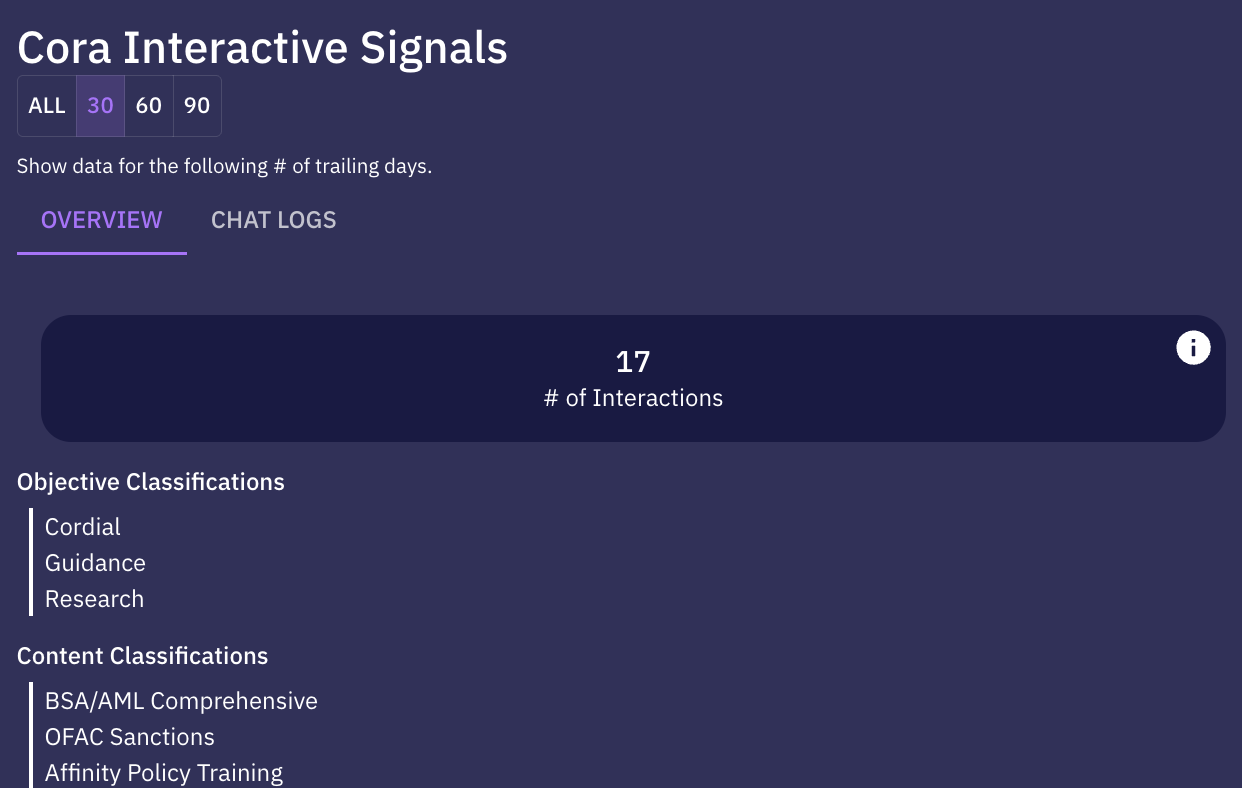This screenshot has width=1242, height=788.
Task: Select the Cordial objective classification
Action: 83,527
